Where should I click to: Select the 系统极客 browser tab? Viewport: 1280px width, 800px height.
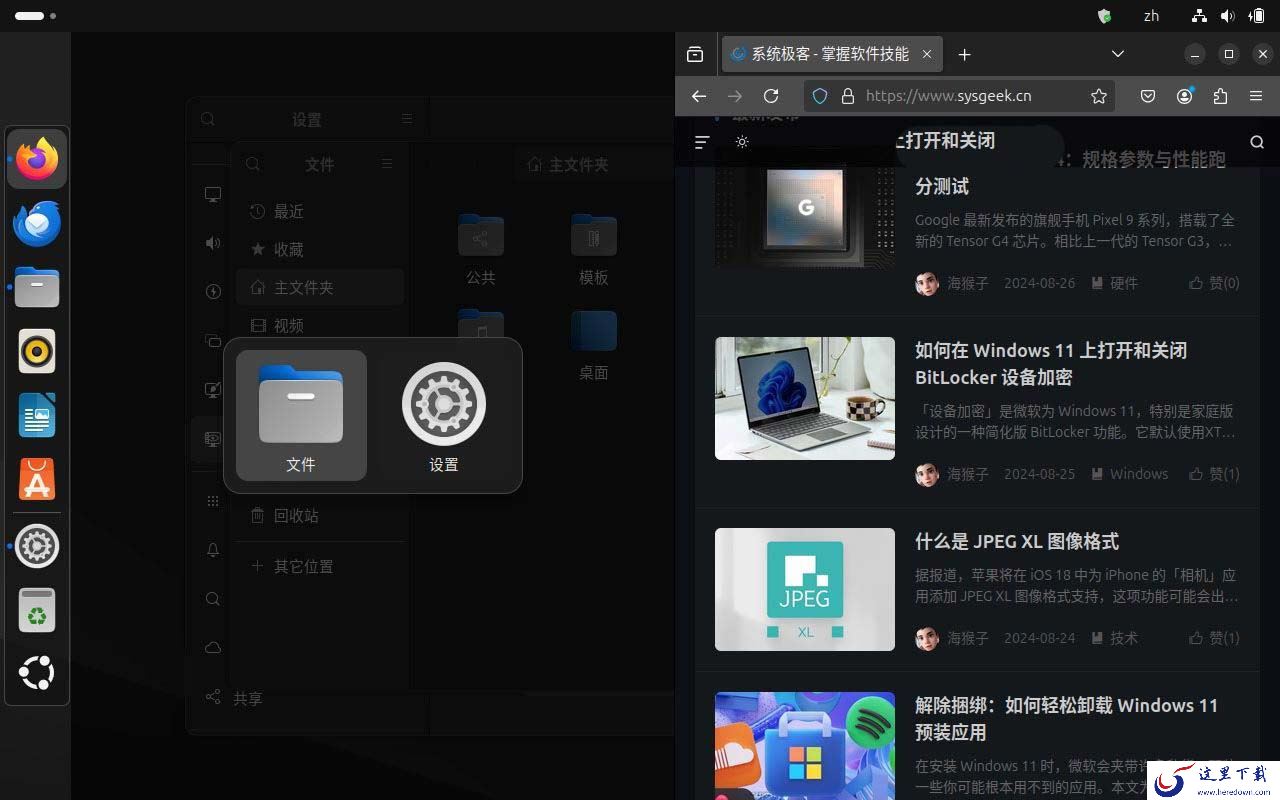[832, 55]
